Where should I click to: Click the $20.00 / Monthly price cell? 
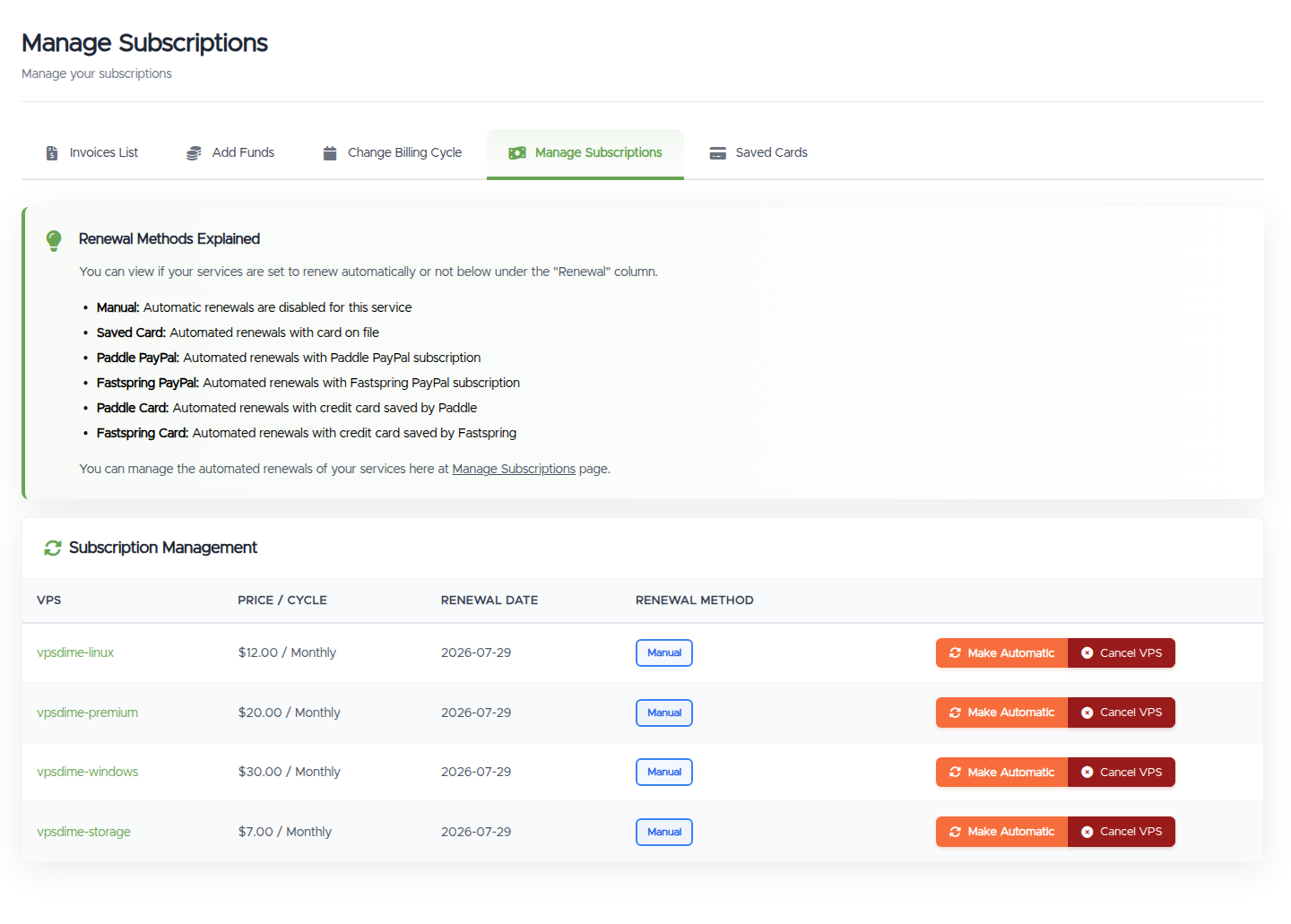click(x=290, y=712)
